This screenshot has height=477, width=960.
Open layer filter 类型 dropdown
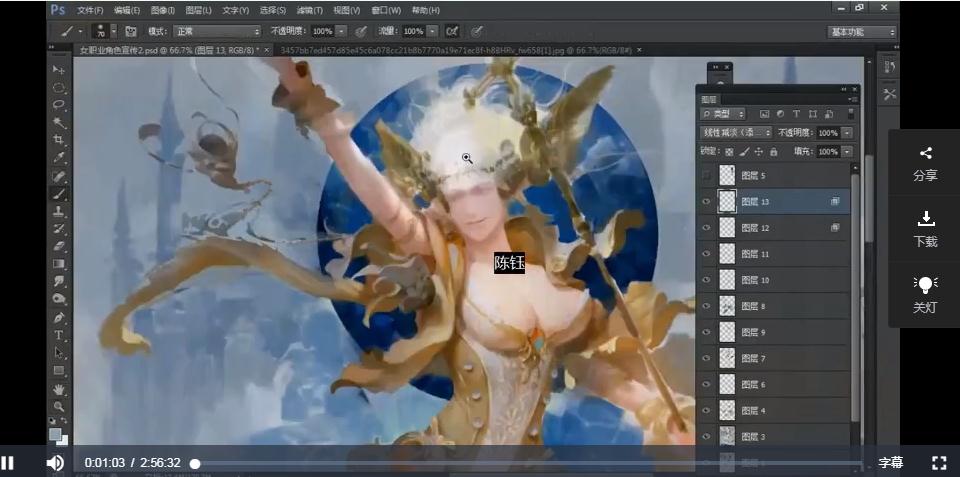point(723,114)
